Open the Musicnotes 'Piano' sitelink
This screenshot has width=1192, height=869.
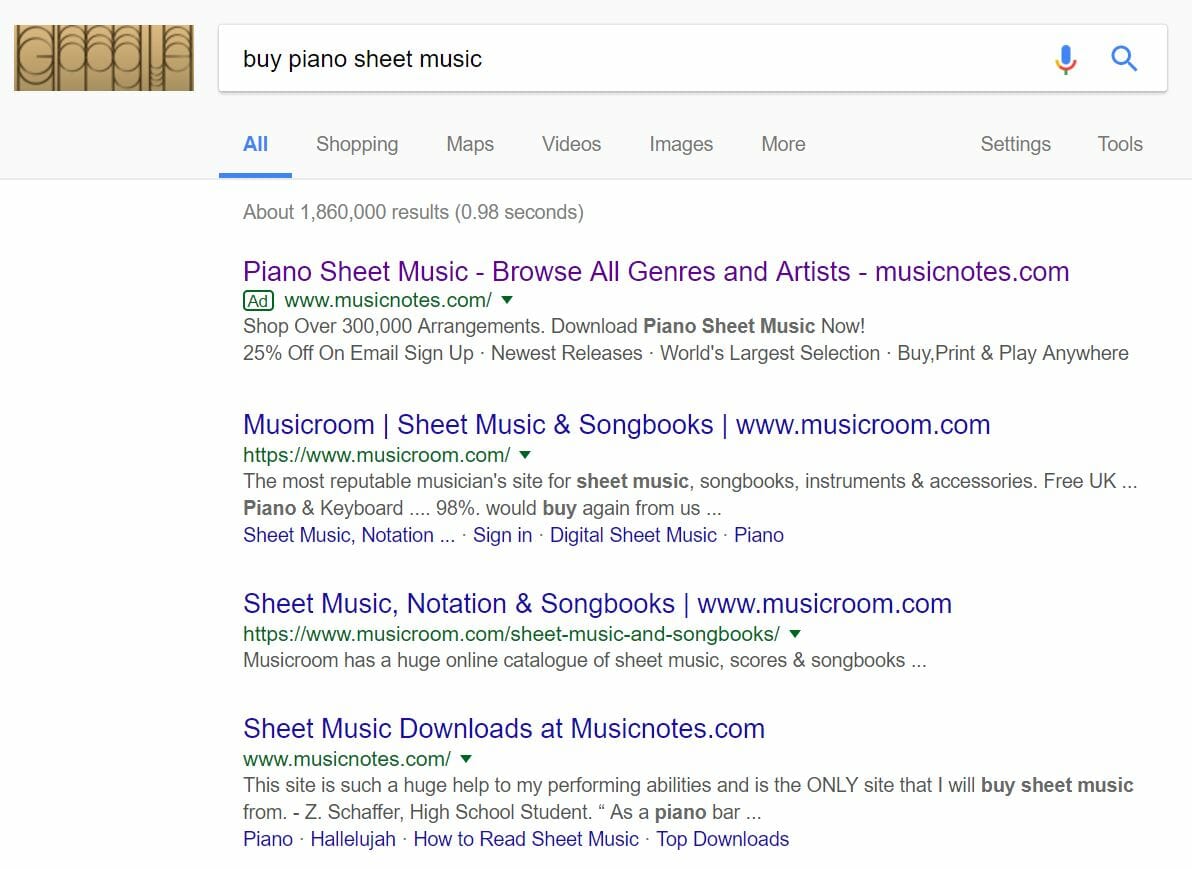(268, 839)
